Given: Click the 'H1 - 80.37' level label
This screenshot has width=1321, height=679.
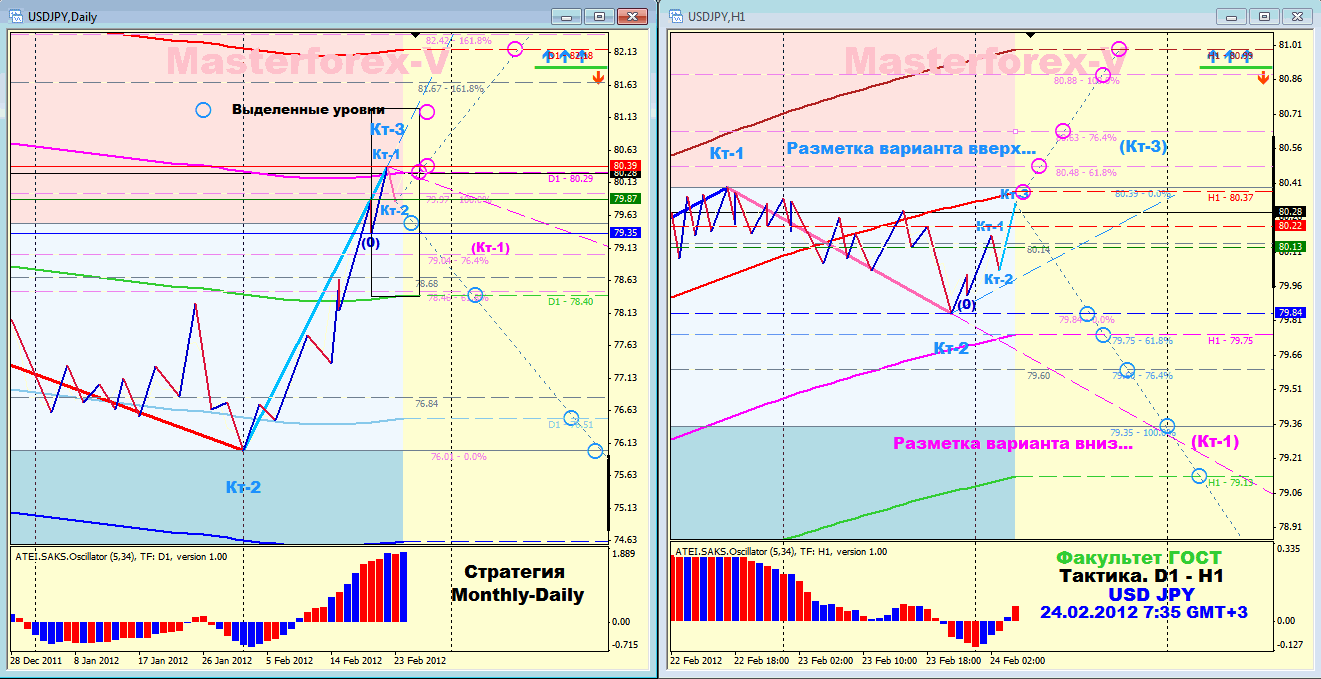Looking at the screenshot, I should point(1231,198).
